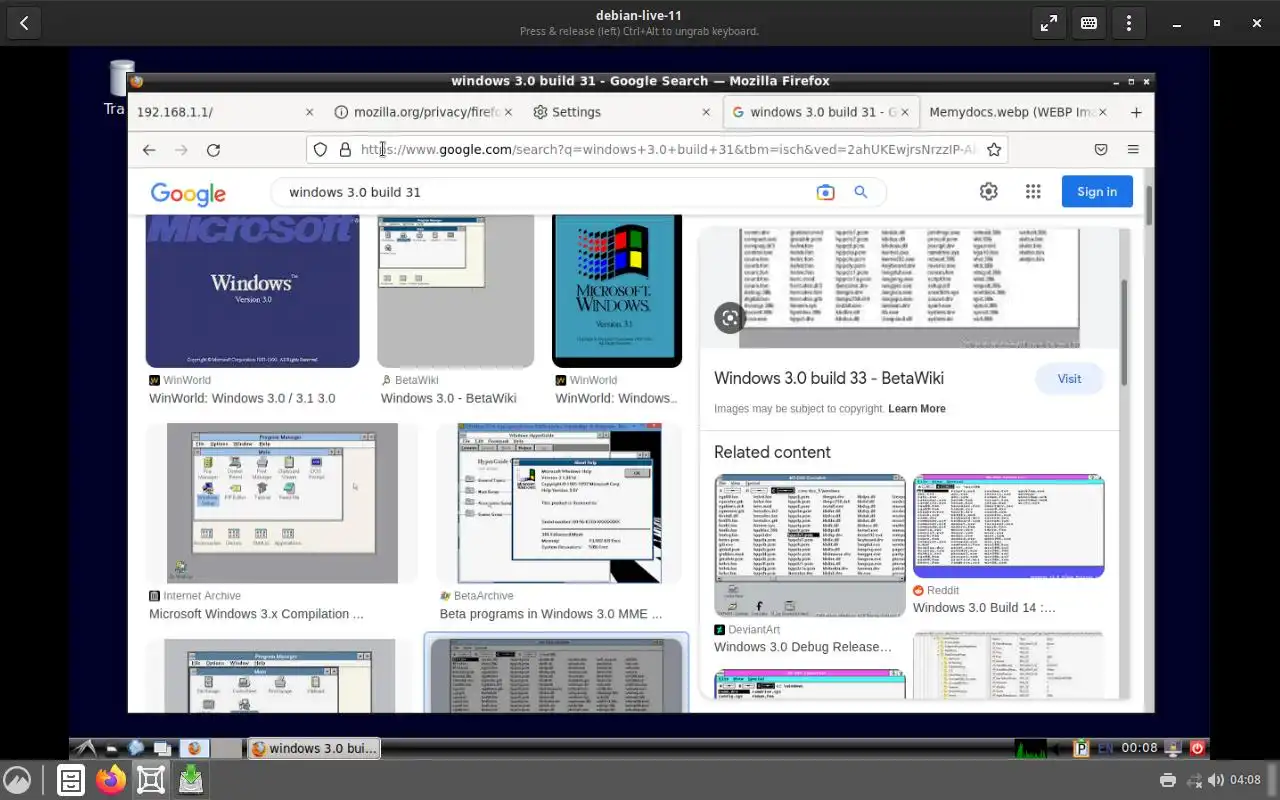The image size is (1280, 800).
Task: Open Pocket save icon in toolbar
Action: (1101, 150)
